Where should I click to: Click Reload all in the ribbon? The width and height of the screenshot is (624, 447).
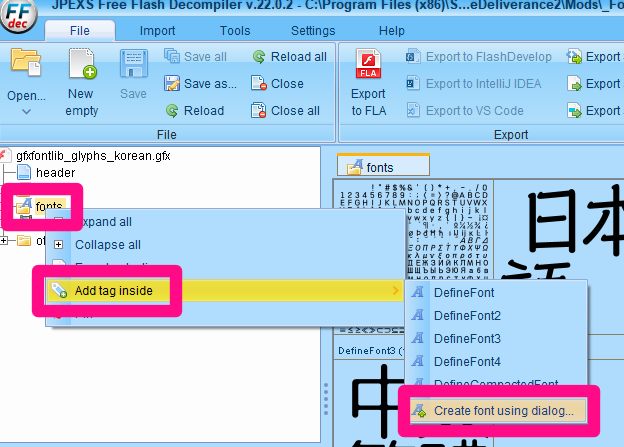(x=289, y=57)
